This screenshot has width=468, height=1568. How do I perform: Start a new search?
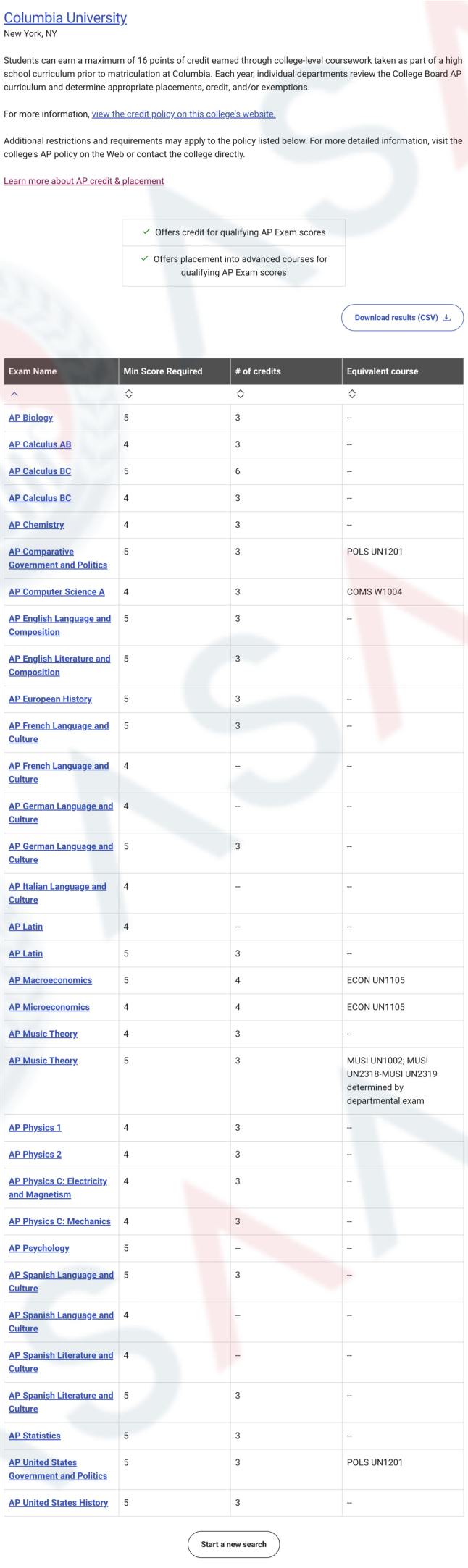click(233, 1544)
